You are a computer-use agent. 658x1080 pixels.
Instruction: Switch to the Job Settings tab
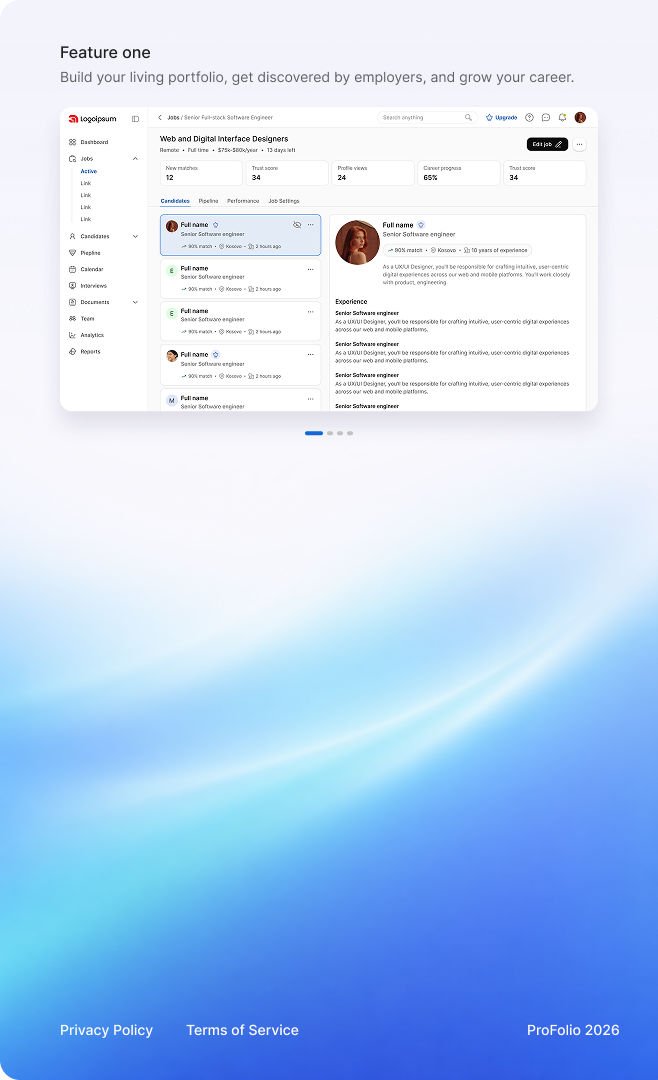tap(284, 201)
